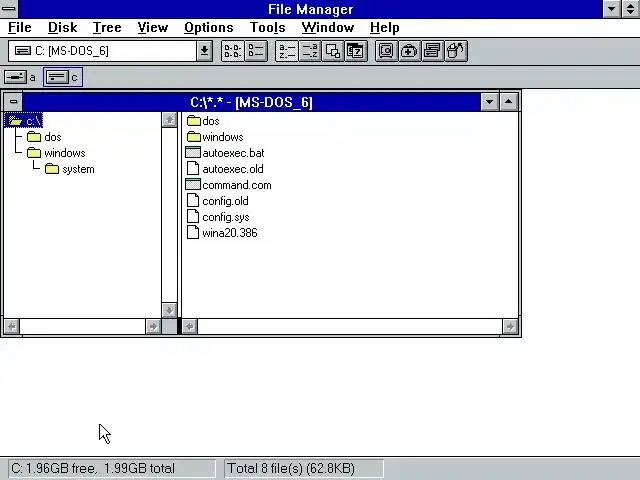Maximize the C:\*.* directory window

(509, 102)
